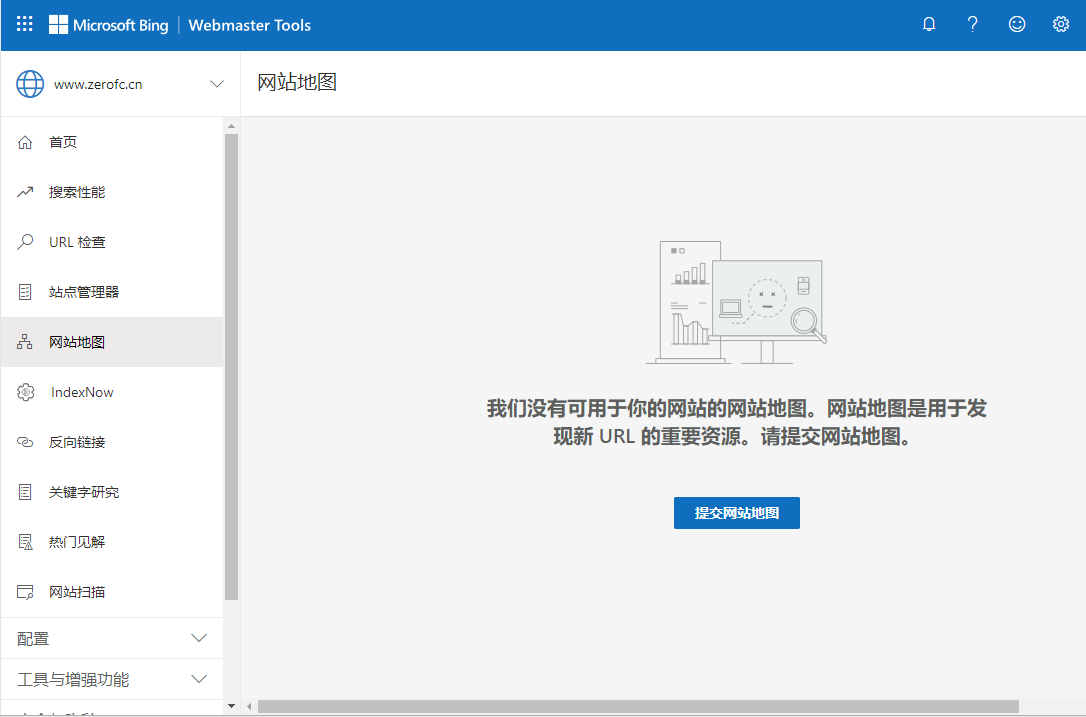Image resolution: width=1086 pixels, height=717 pixels.
Task: Open 关键字研究 in the sidebar
Action: tap(112, 492)
